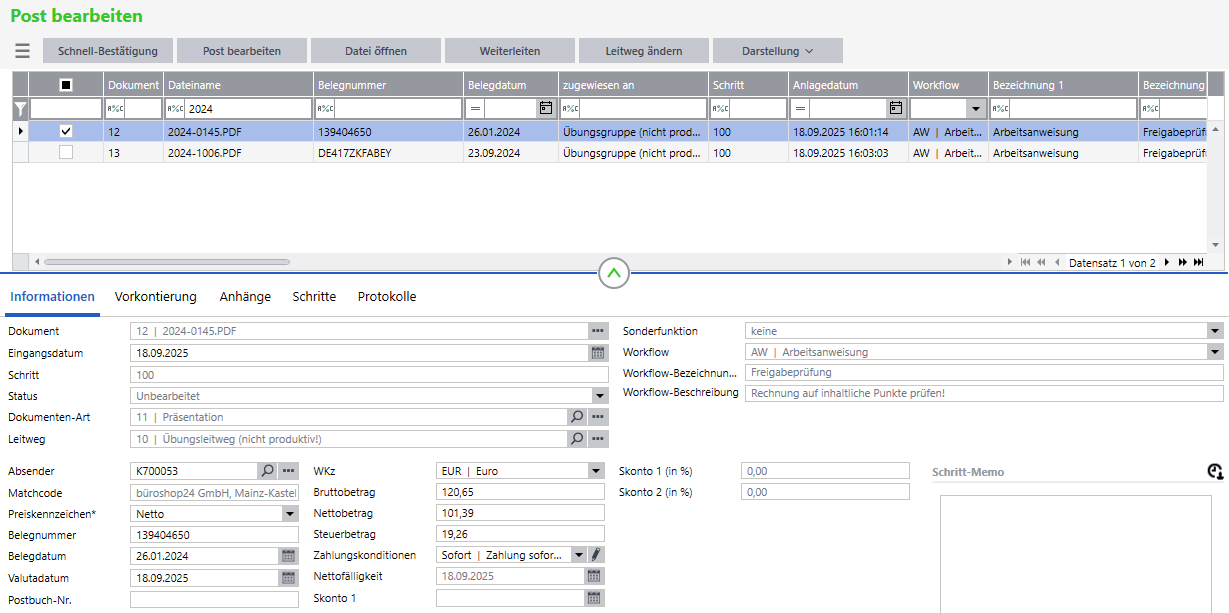The height and width of the screenshot is (613, 1229).
Task: Click the grid horizontal scrollbar
Action: tap(167, 262)
